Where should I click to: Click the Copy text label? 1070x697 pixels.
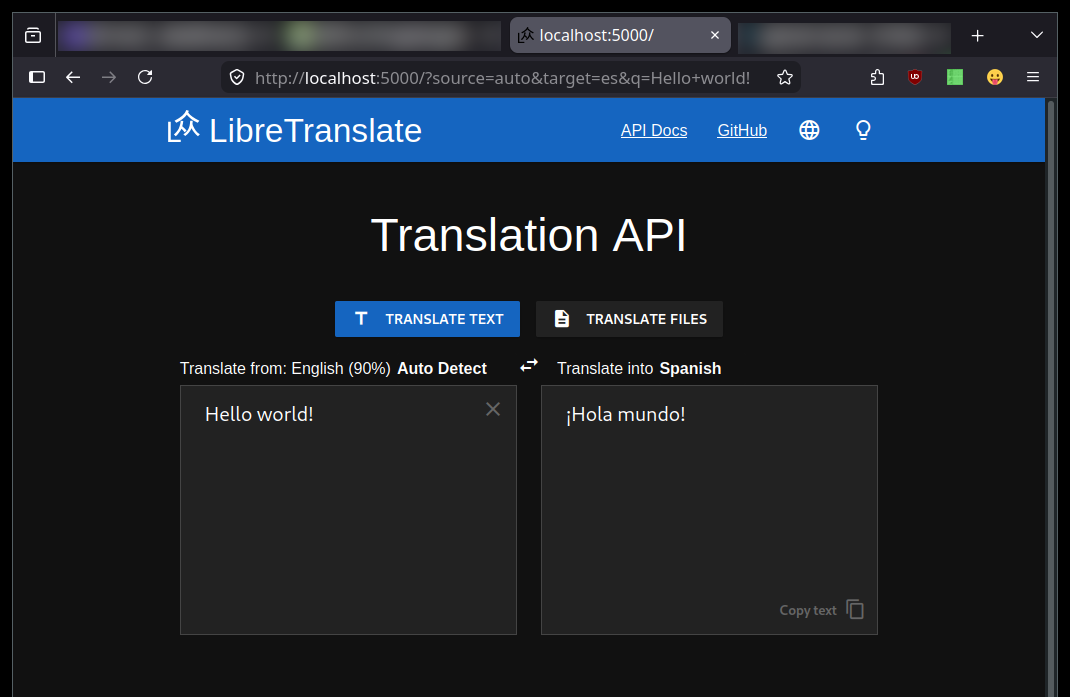coord(808,610)
